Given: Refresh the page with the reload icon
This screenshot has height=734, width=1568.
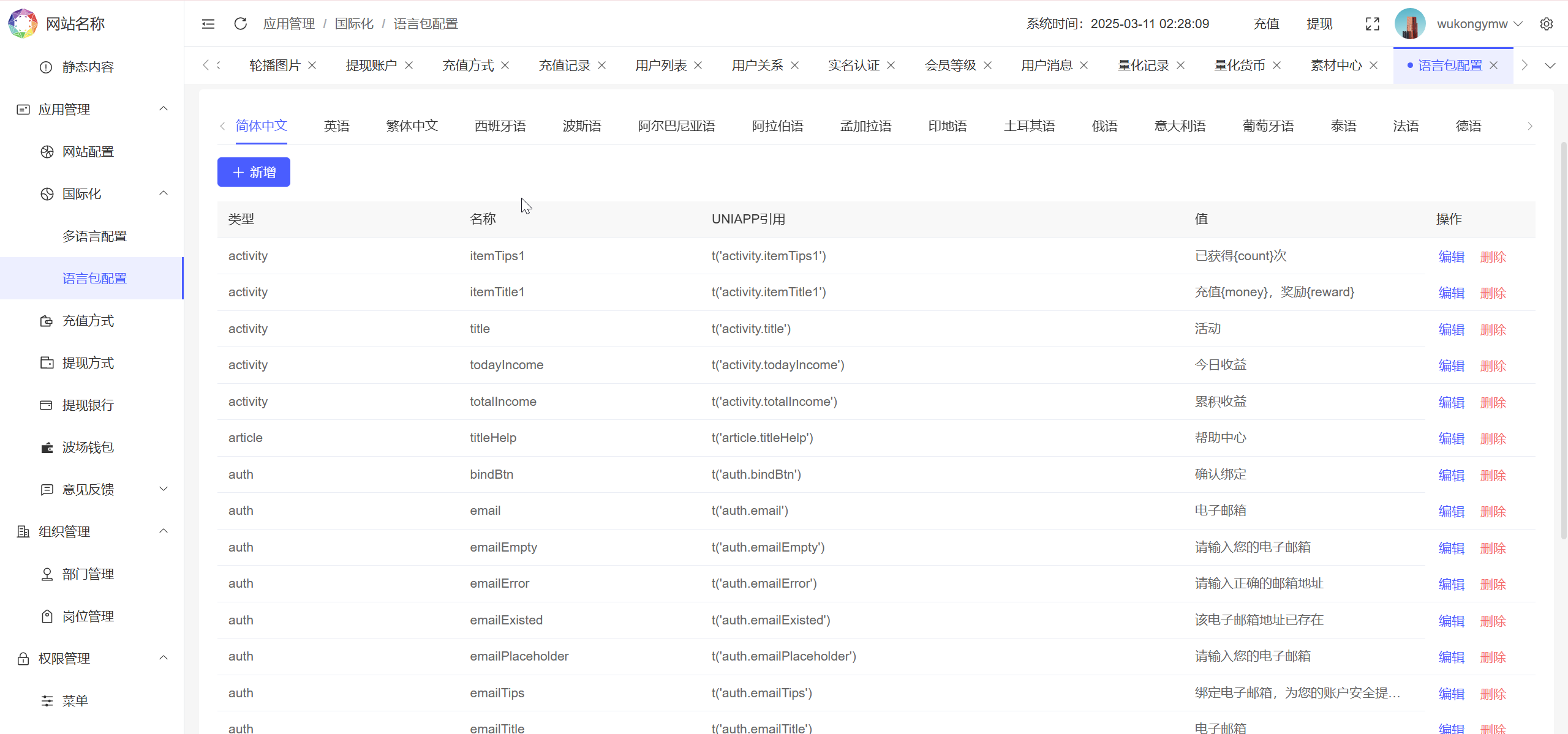Looking at the screenshot, I should pos(240,23).
